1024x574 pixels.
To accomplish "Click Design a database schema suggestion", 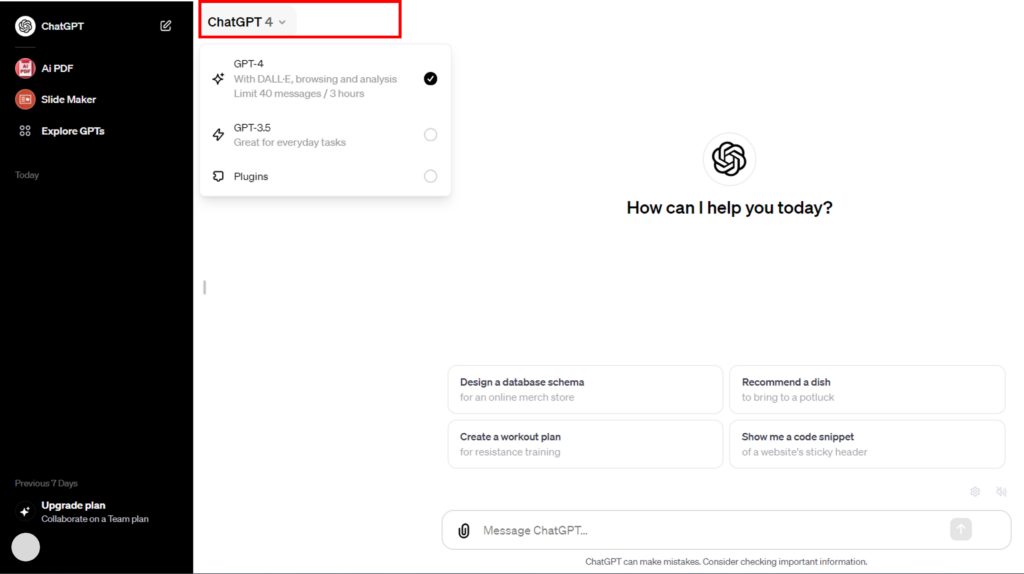I will [x=585, y=389].
